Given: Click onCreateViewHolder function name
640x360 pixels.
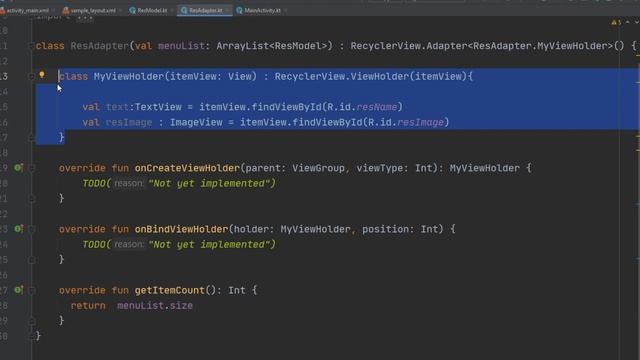Looking at the screenshot, I should tap(187, 168).
